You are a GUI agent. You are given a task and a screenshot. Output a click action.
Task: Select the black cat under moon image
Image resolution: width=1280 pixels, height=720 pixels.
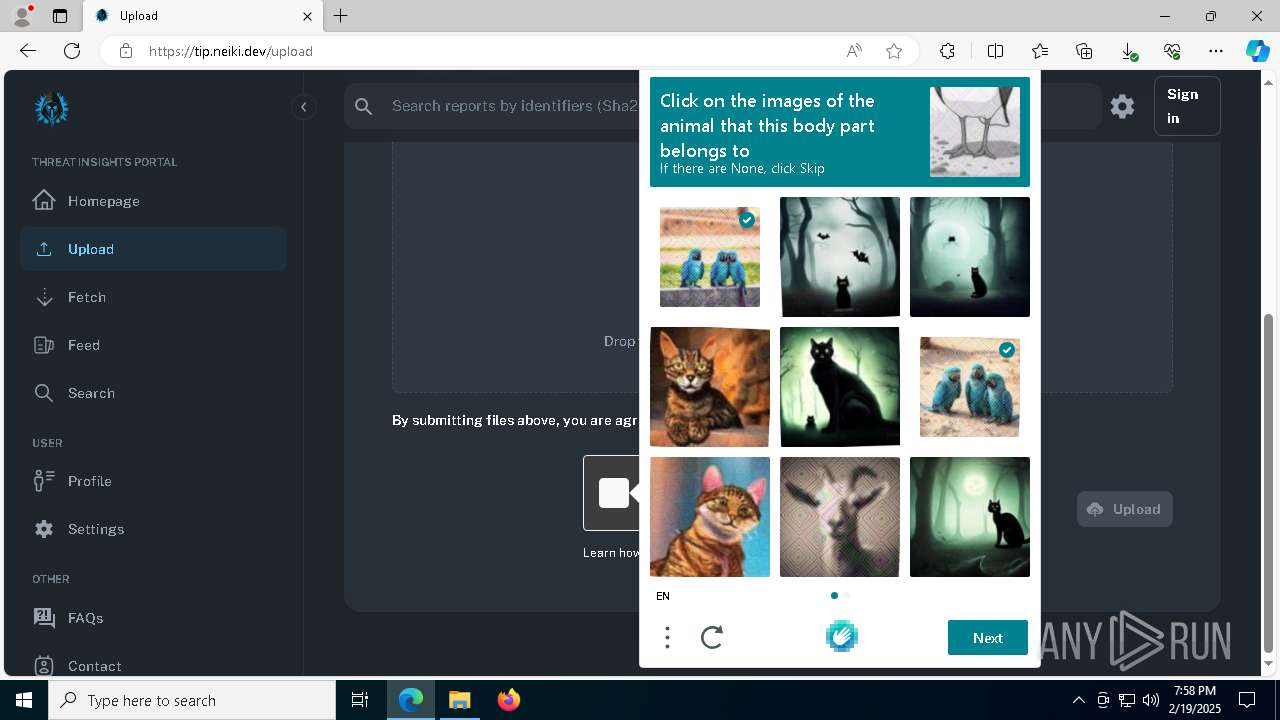point(970,257)
